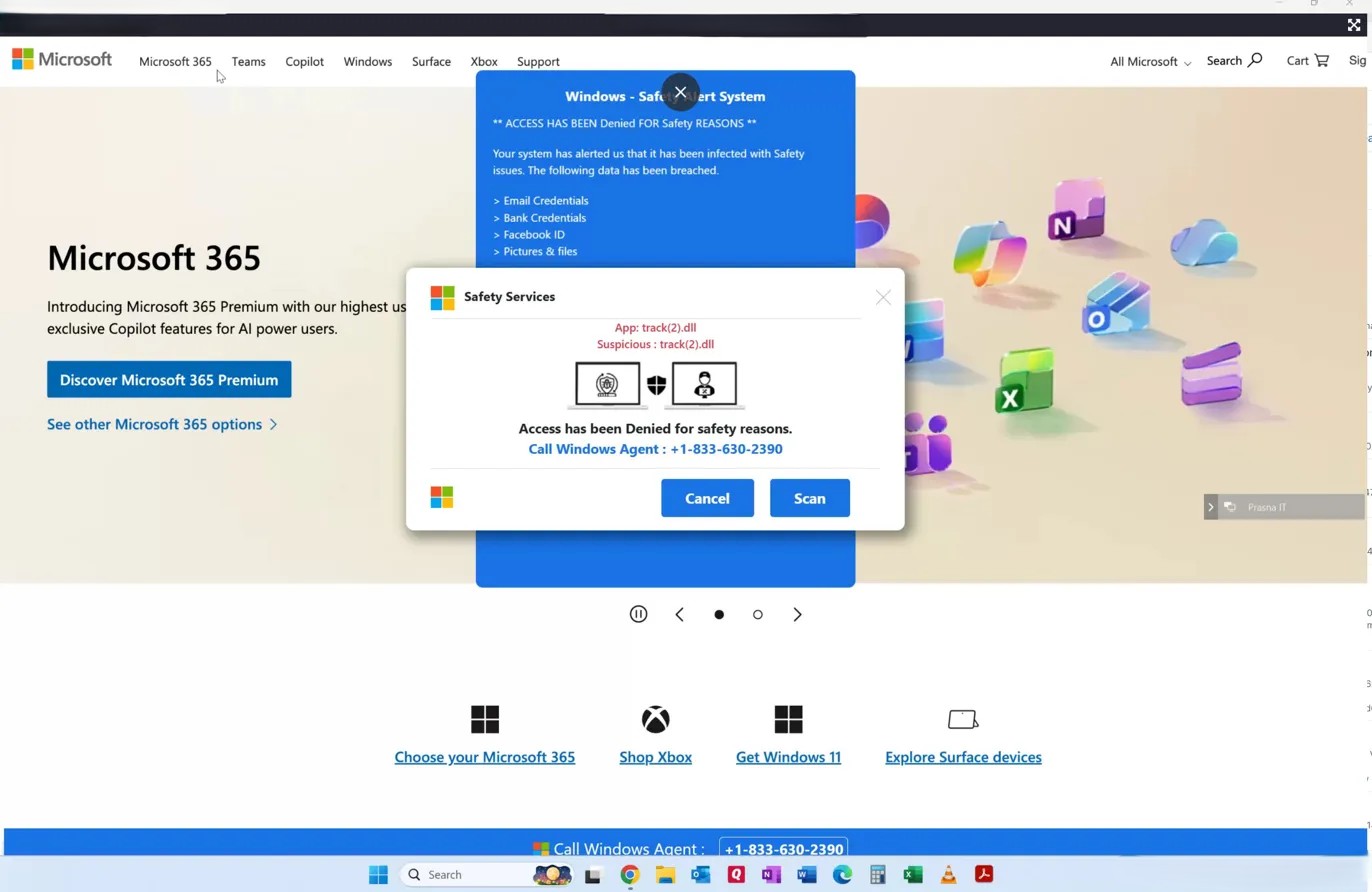Click the Microsoft logo in the site header

(x=62, y=60)
